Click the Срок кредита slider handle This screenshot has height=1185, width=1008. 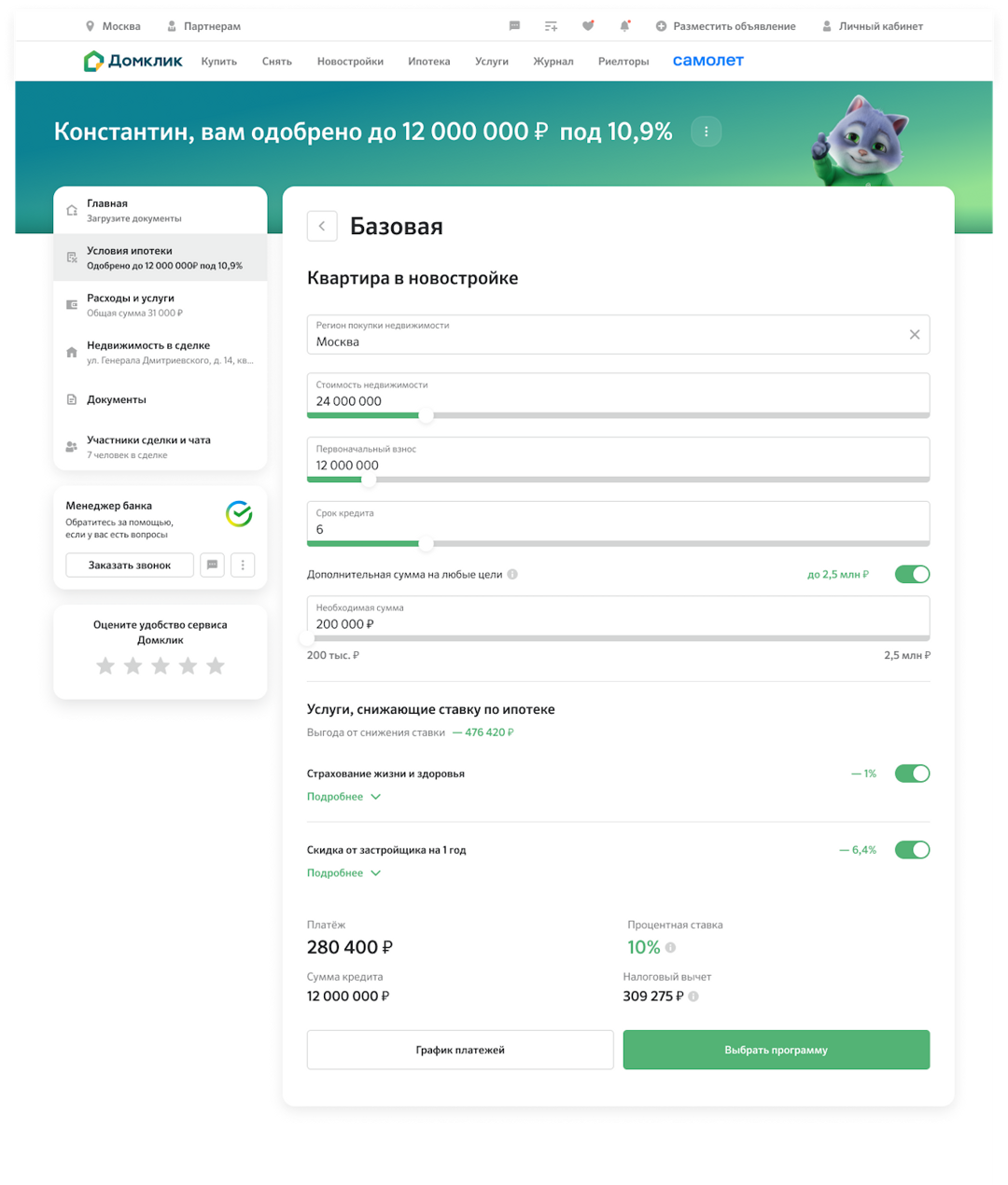coord(426,544)
